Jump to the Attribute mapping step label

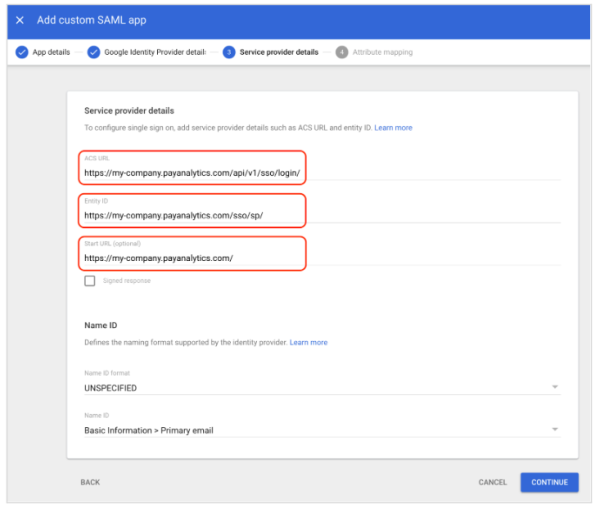(382, 52)
